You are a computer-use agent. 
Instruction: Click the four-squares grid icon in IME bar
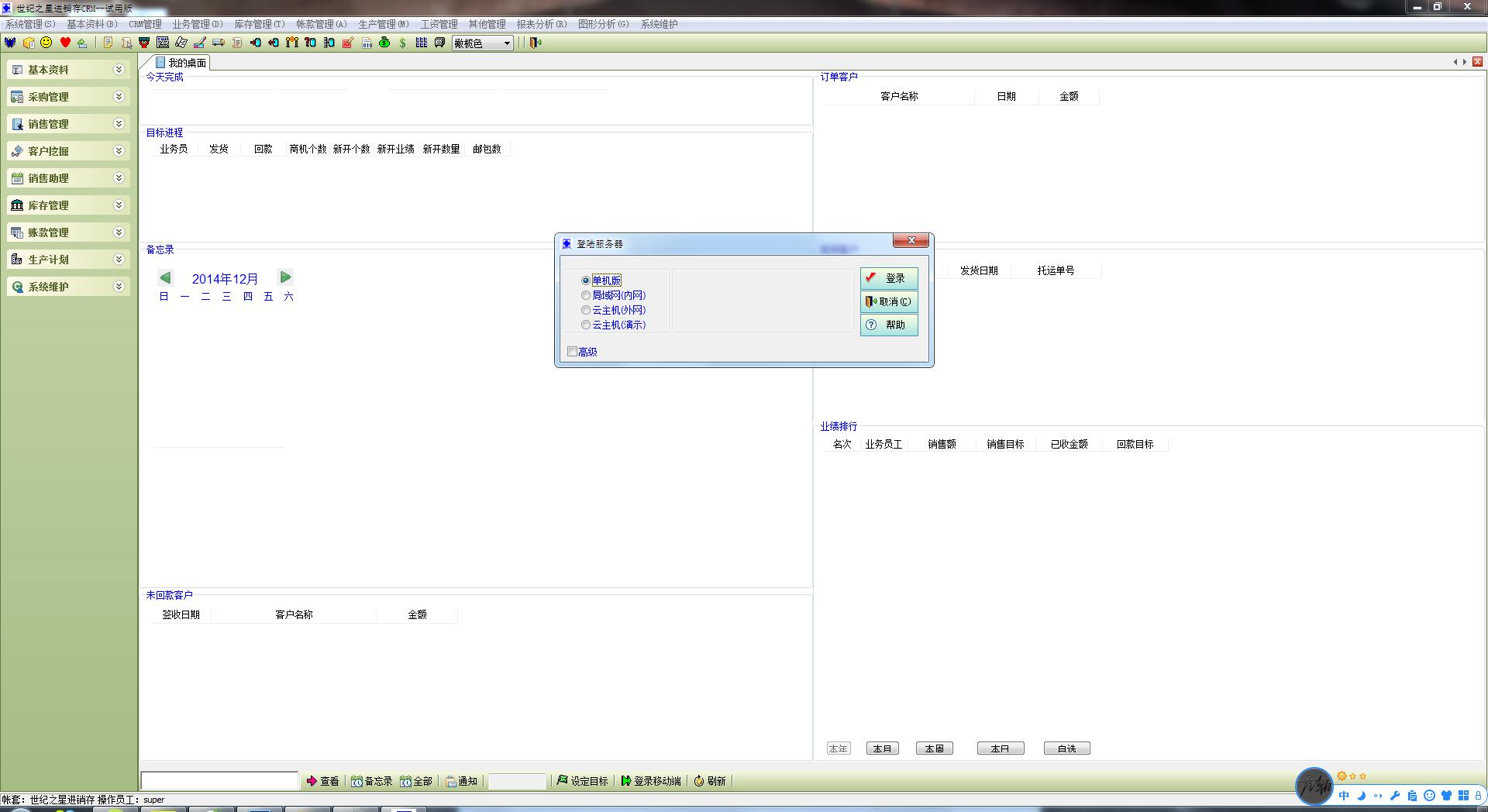(1463, 796)
